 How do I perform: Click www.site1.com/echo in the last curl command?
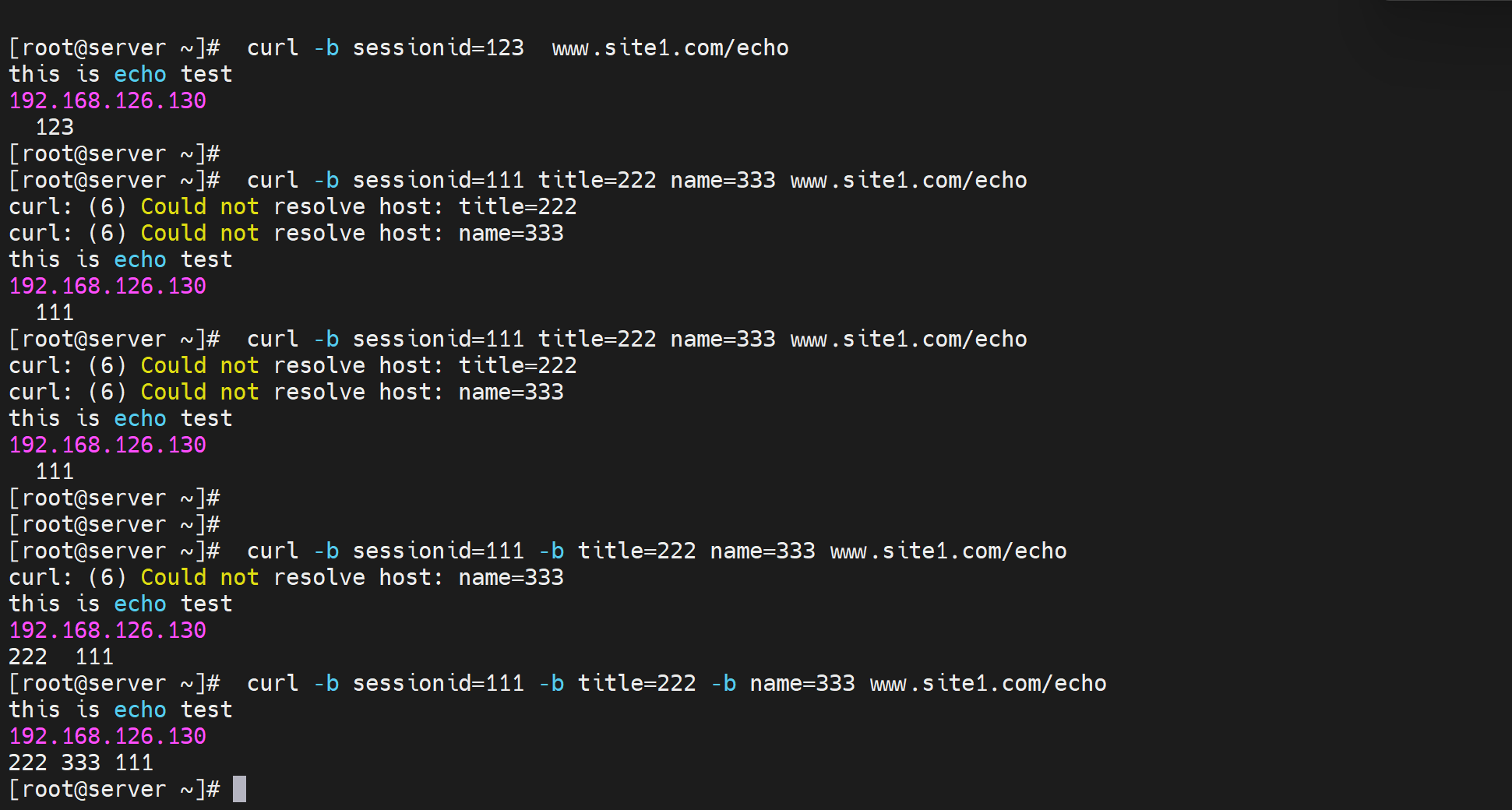(988, 683)
